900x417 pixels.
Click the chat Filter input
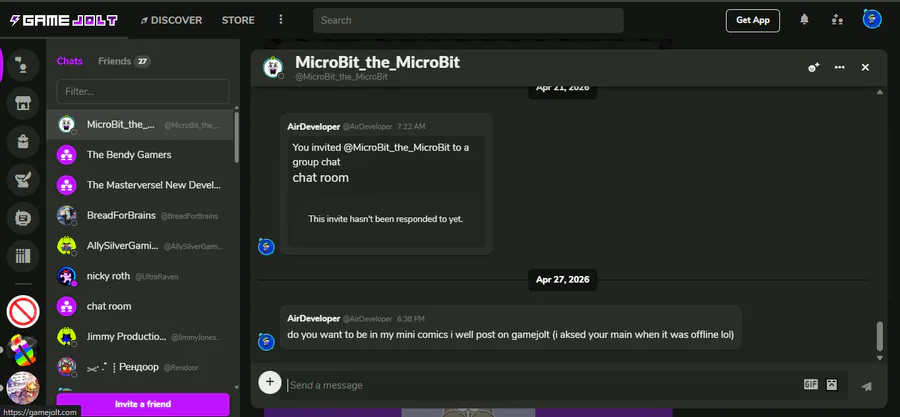pos(143,91)
